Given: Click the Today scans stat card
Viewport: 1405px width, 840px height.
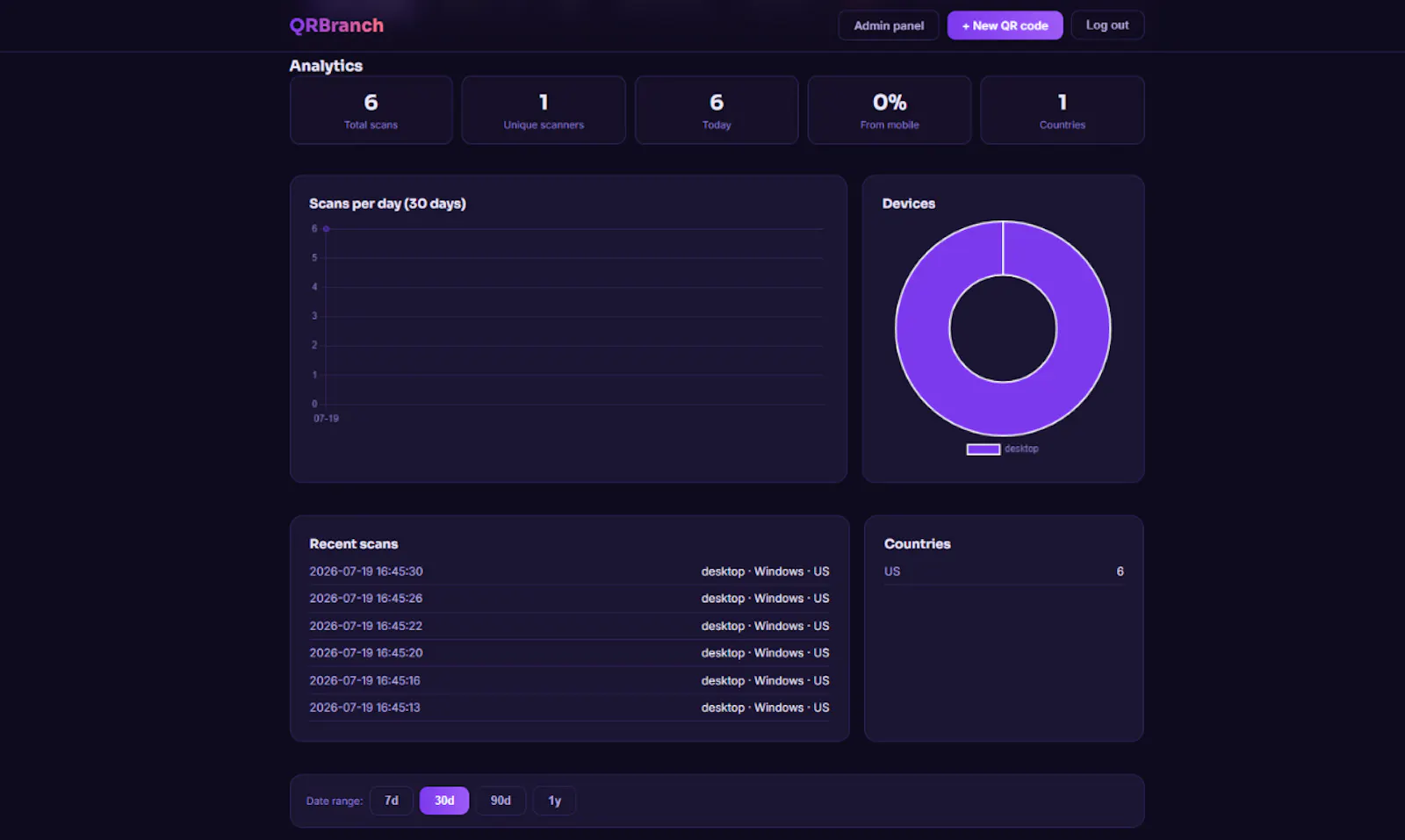Looking at the screenshot, I should click(717, 110).
